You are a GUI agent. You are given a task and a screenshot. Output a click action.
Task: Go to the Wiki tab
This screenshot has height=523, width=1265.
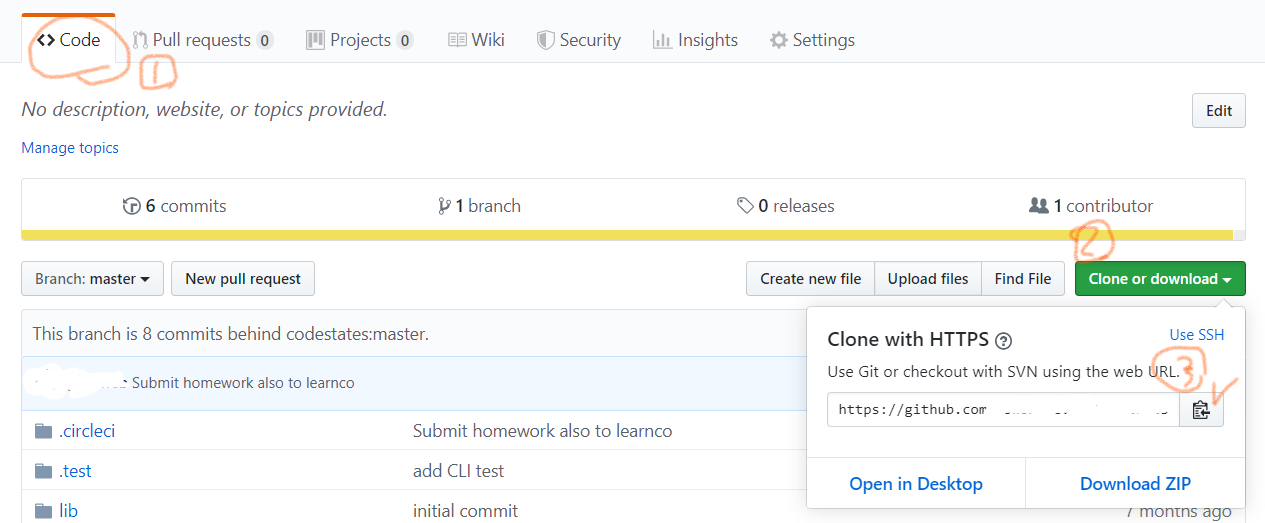click(x=476, y=40)
